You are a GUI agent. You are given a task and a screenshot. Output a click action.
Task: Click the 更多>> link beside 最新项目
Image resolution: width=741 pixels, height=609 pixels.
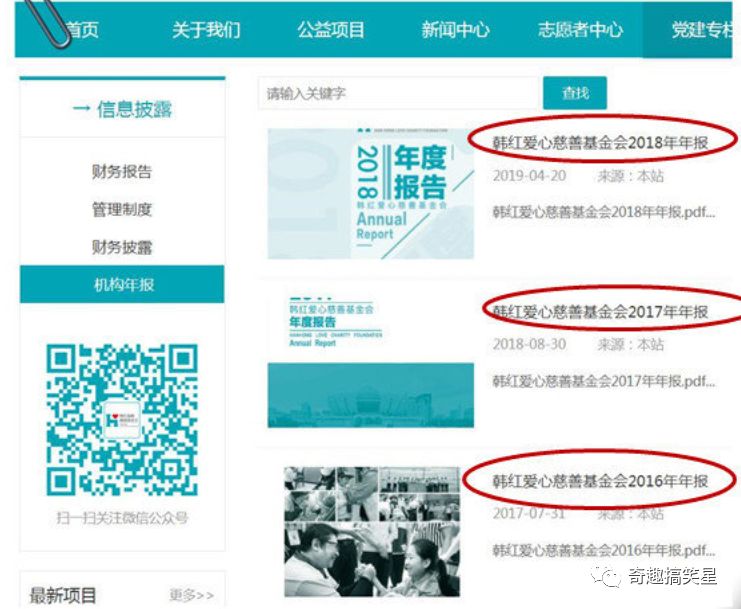(191, 595)
